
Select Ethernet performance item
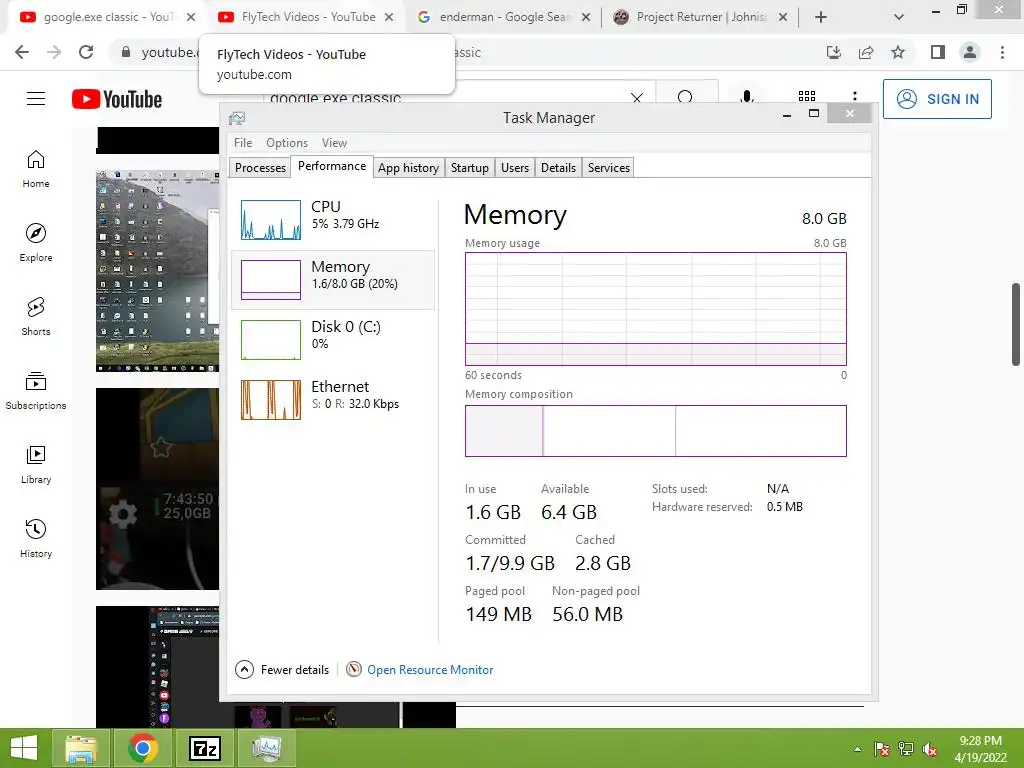[333, 400]
